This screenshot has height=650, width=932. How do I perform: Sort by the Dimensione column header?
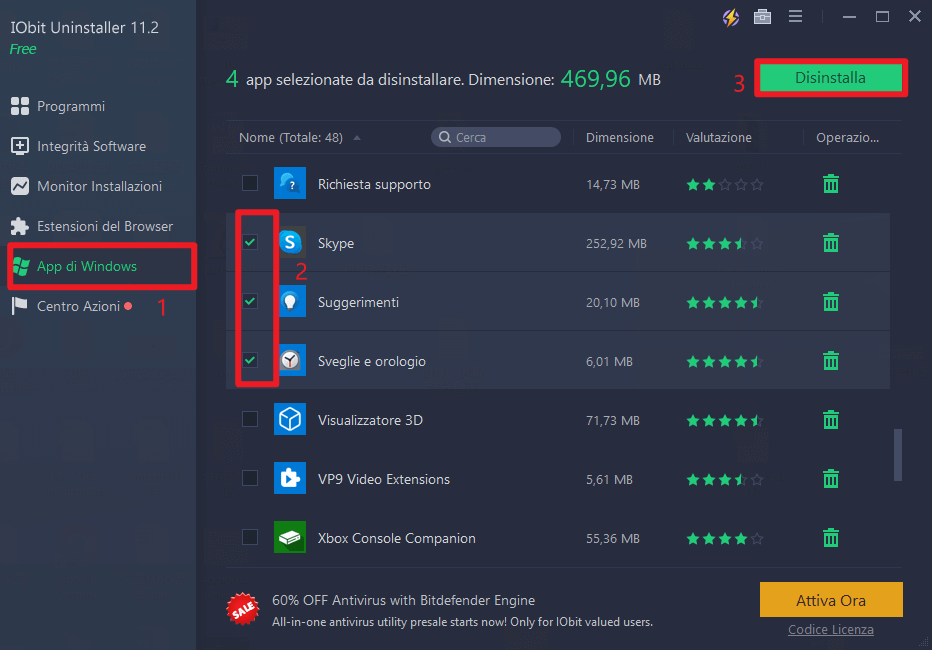pyautogui.click(x=619, y=138)
